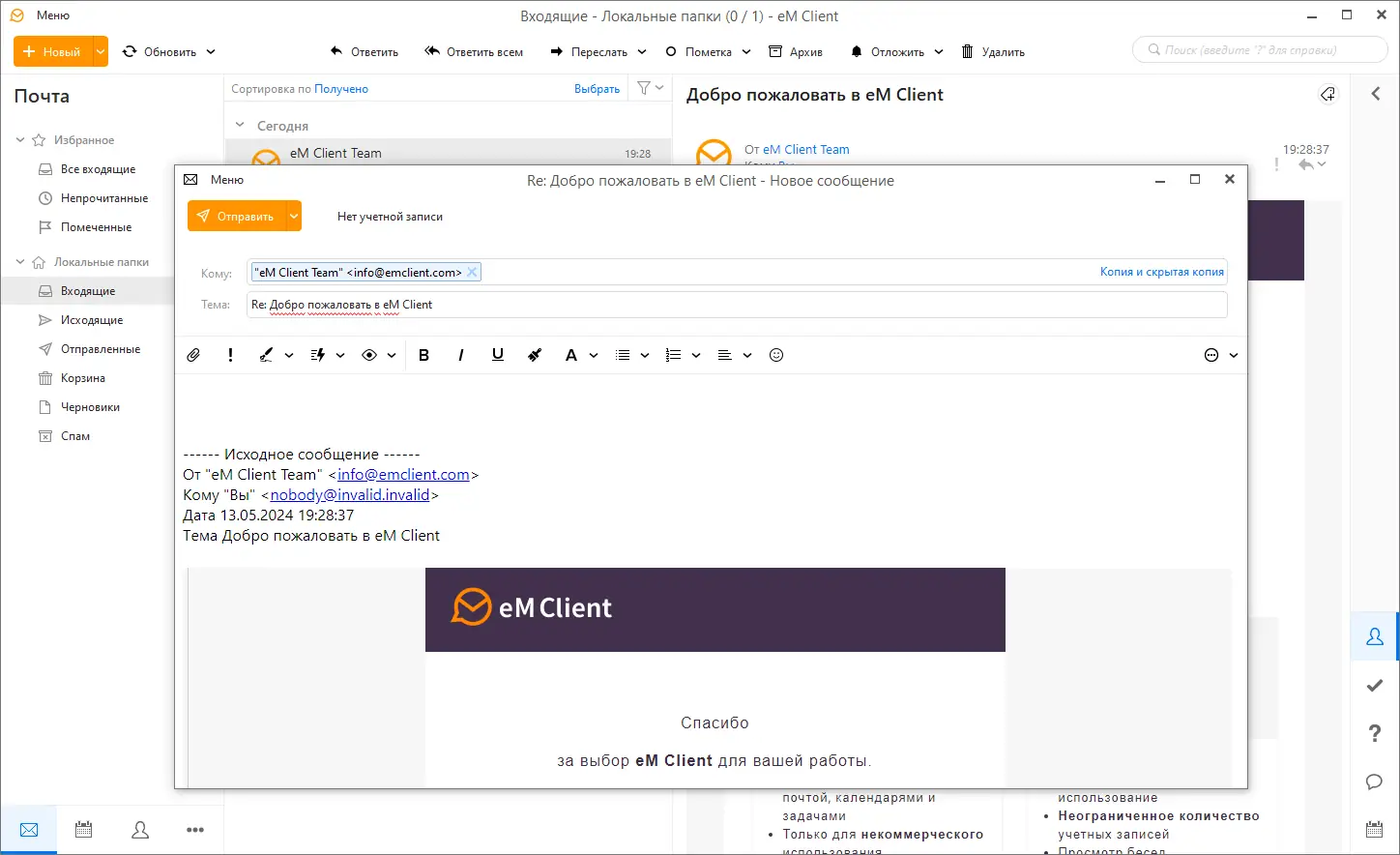Open the agenda checkmark icon in right sidebar
1400x855 pixels.
[x=1375, y=685]
